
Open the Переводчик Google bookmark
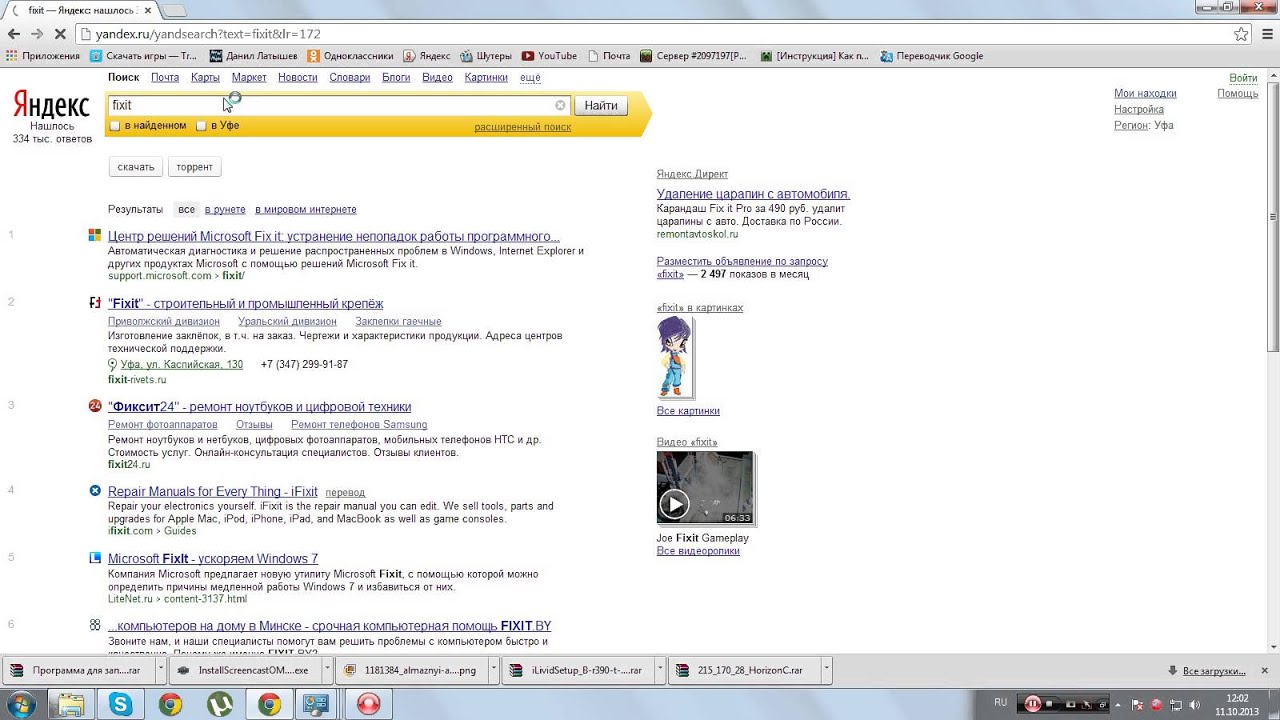click(931, 56)
